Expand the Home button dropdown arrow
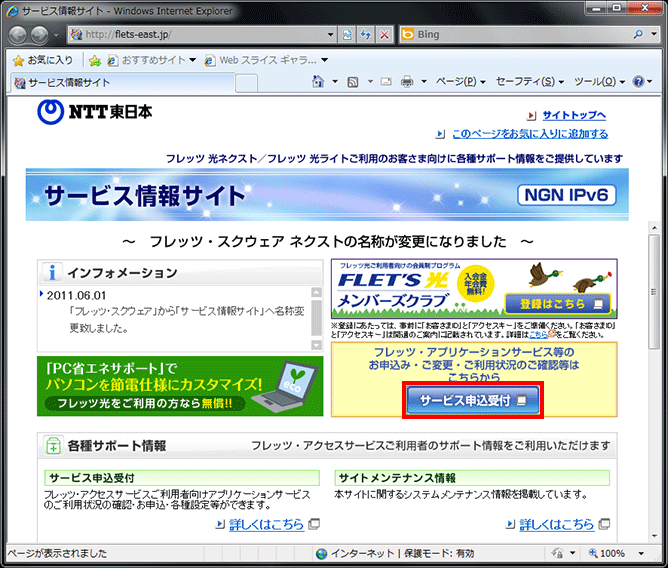 click(x=335, y=81)
